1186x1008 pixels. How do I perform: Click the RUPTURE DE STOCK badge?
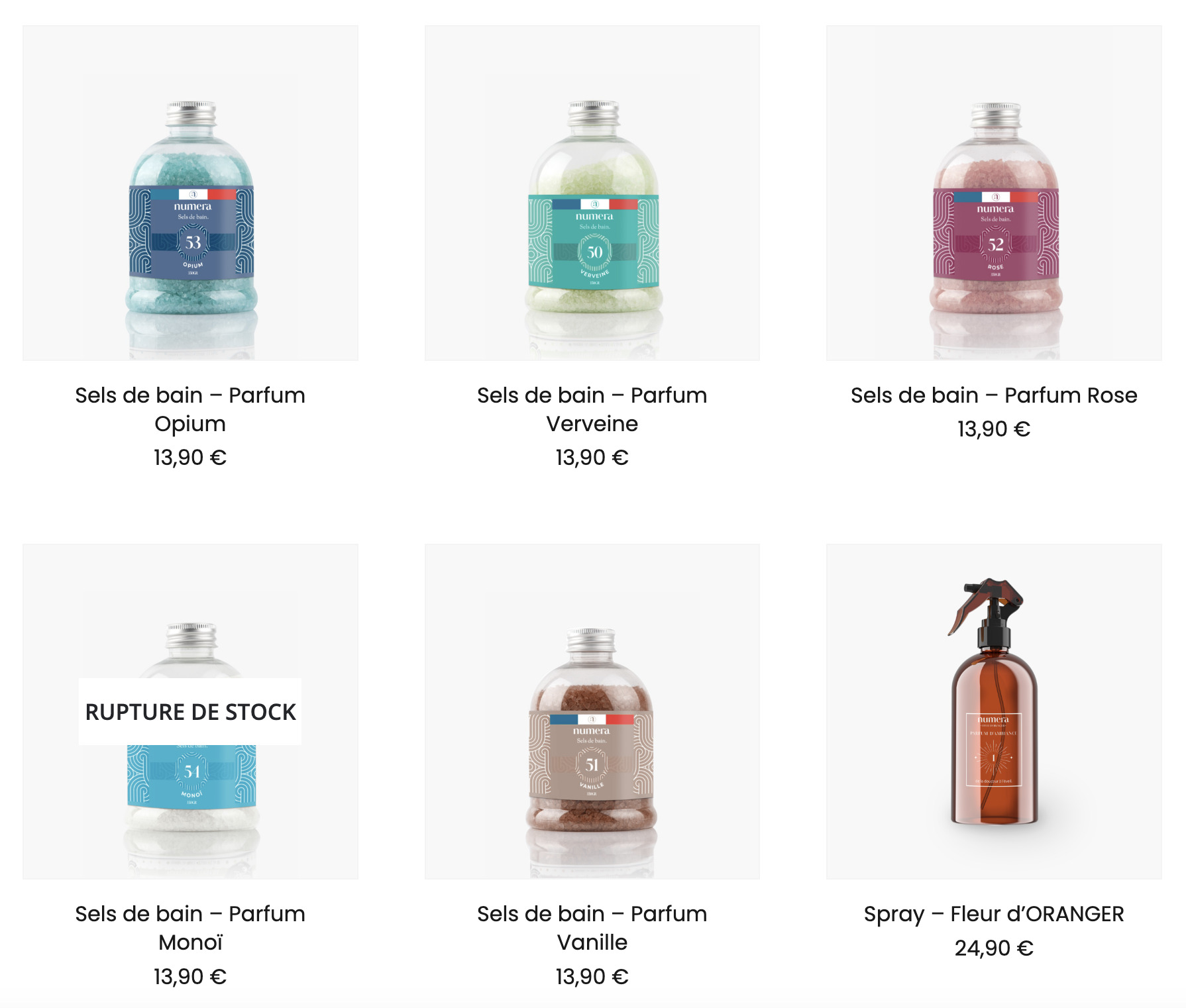tap(190, 712)
